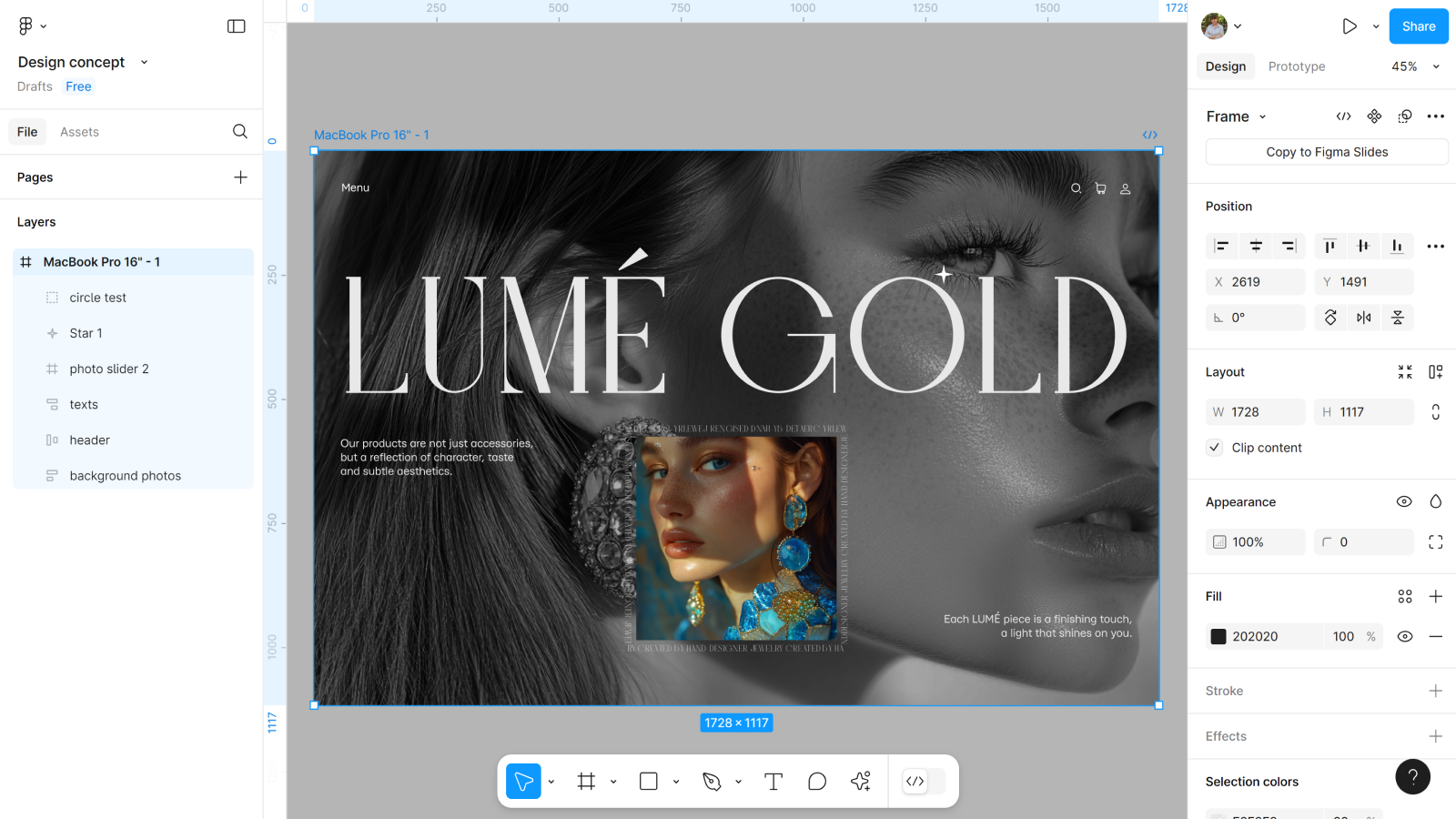The width and height of the screenshot is (1456, 819).
Task: Select the Rectangle shape tool
Action: [x=649, y=782]
